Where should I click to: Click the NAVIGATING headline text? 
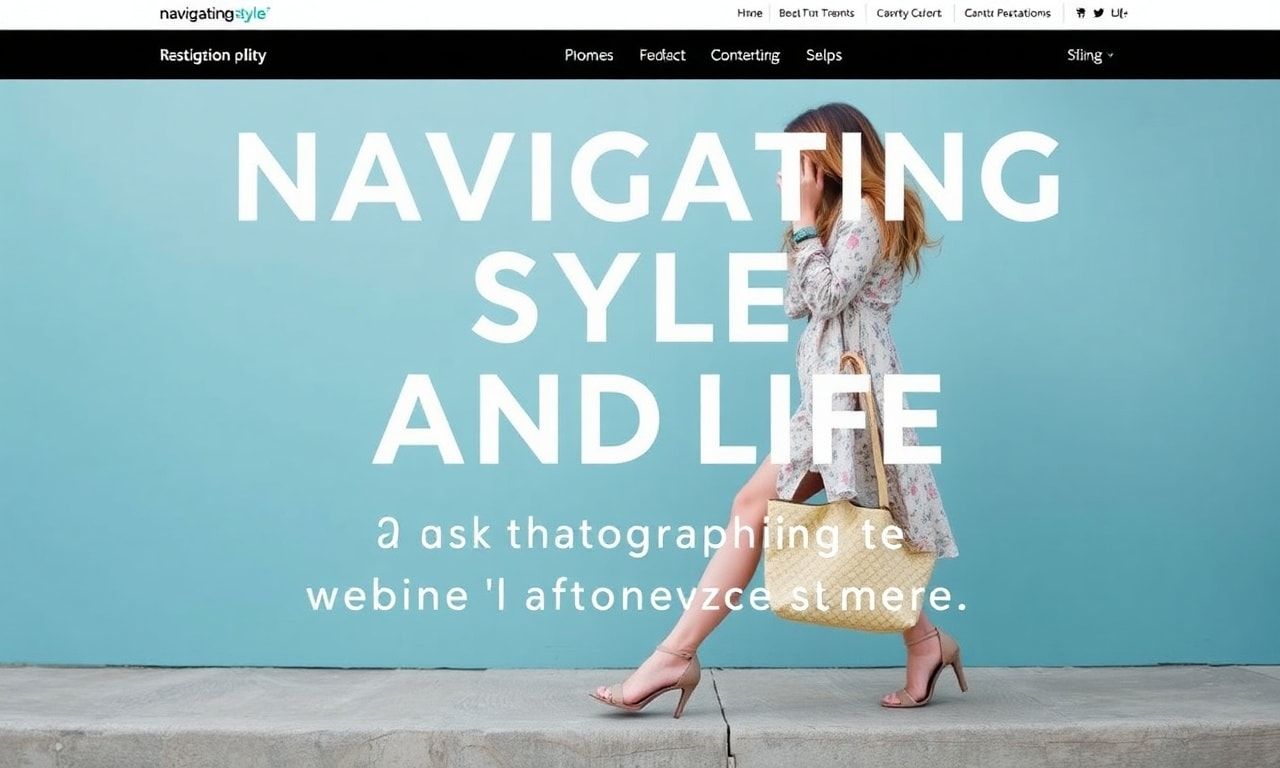[647, 177]
